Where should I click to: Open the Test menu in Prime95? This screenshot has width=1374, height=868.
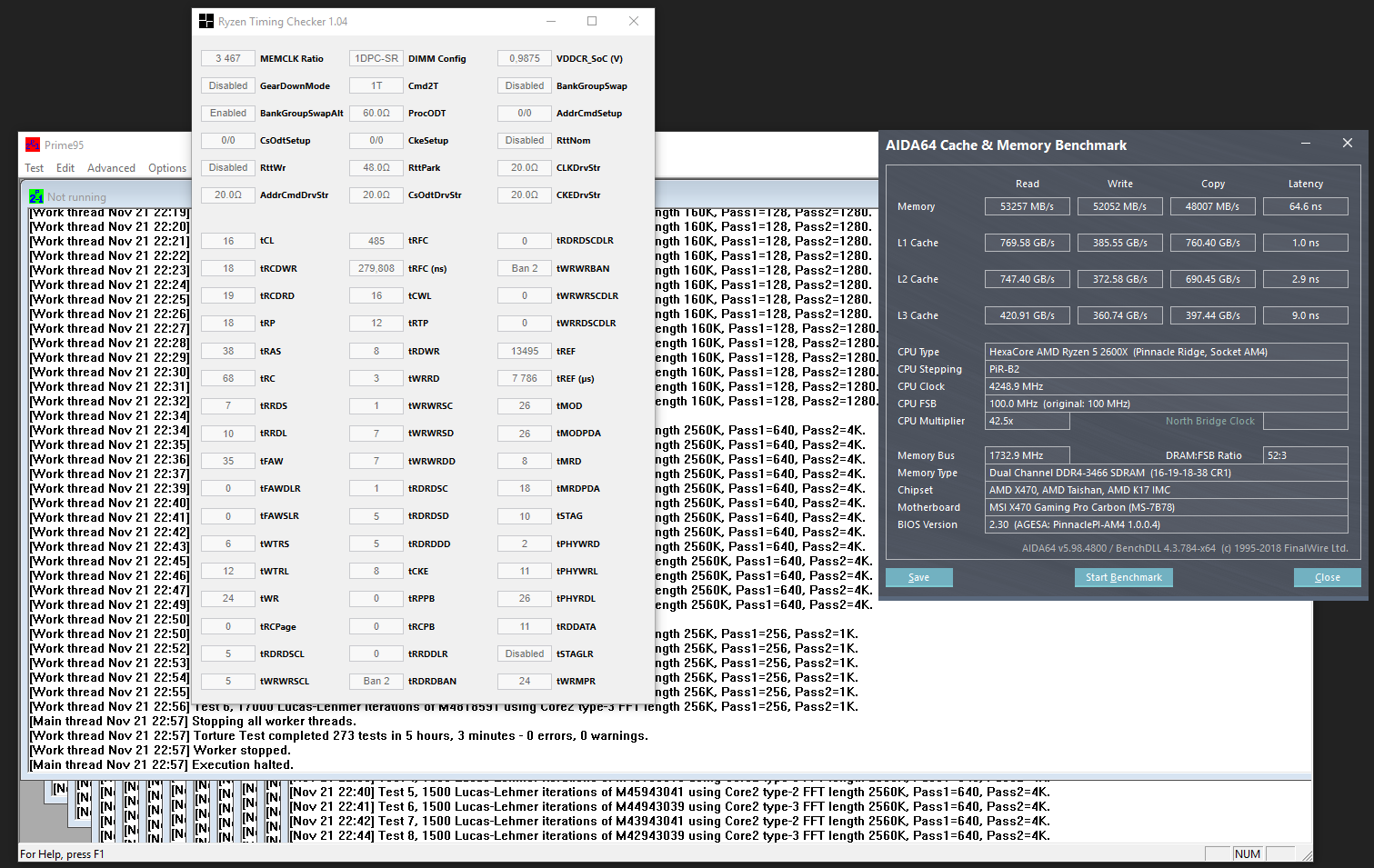point(35,168)
